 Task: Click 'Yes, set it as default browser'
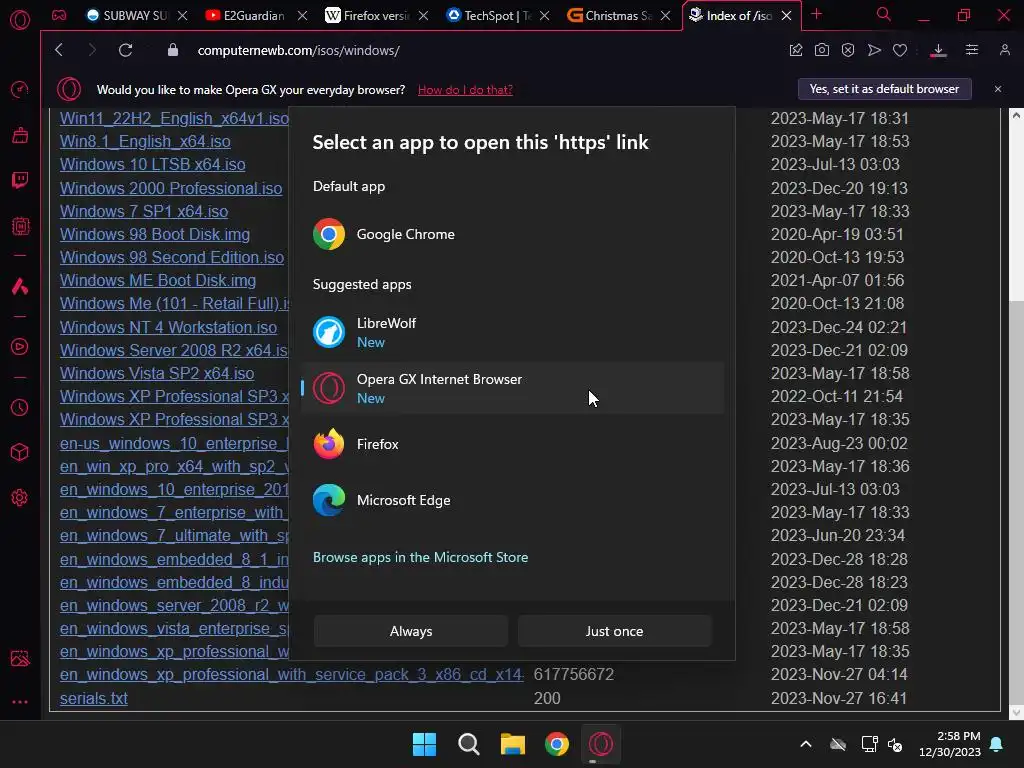click(x=884, y=89)
